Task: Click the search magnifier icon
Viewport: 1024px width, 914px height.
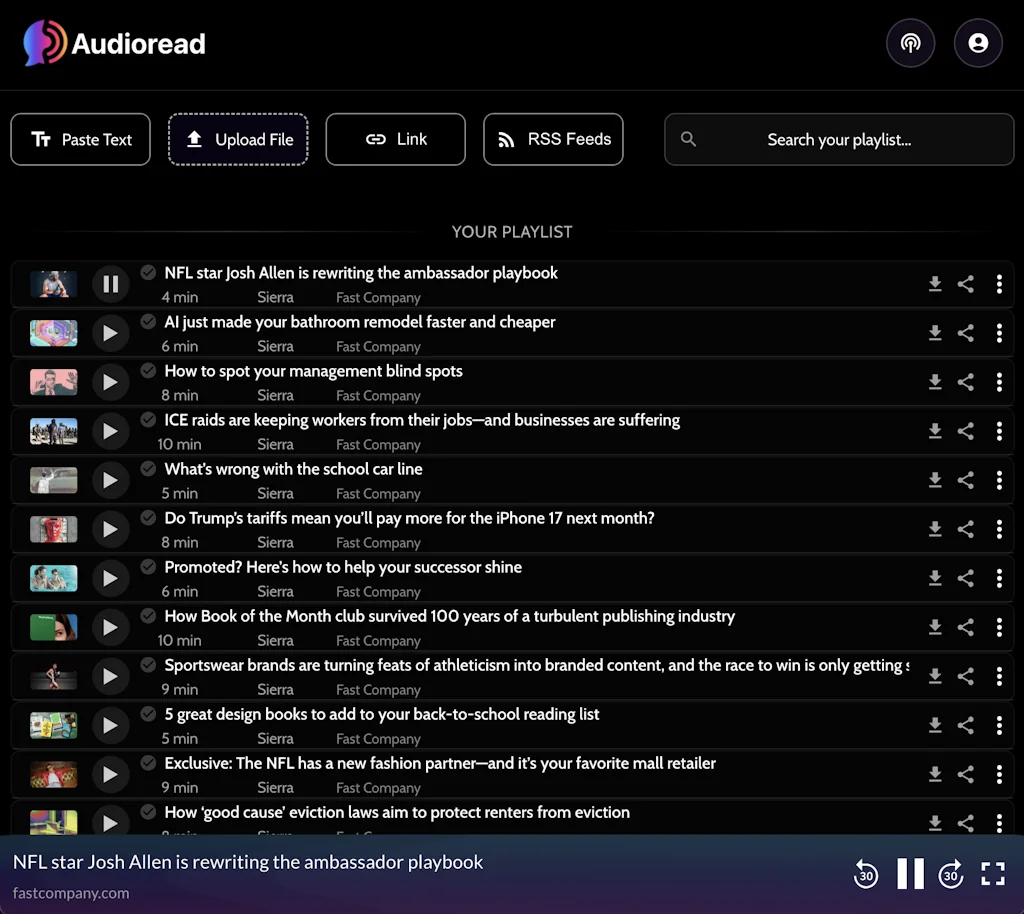Action: click(x=689, y=139)
